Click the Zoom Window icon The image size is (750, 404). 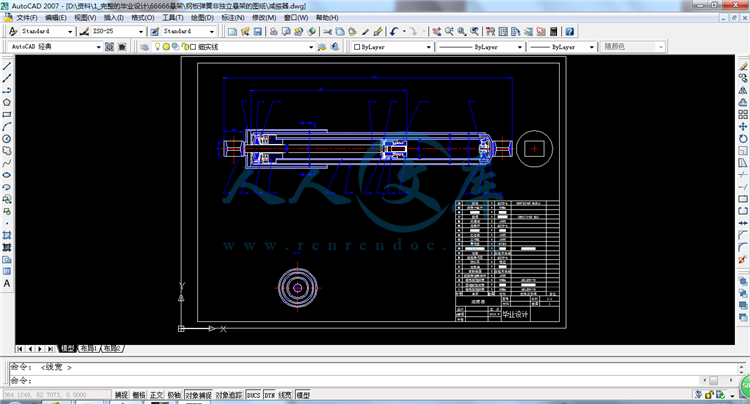[462, 32]
